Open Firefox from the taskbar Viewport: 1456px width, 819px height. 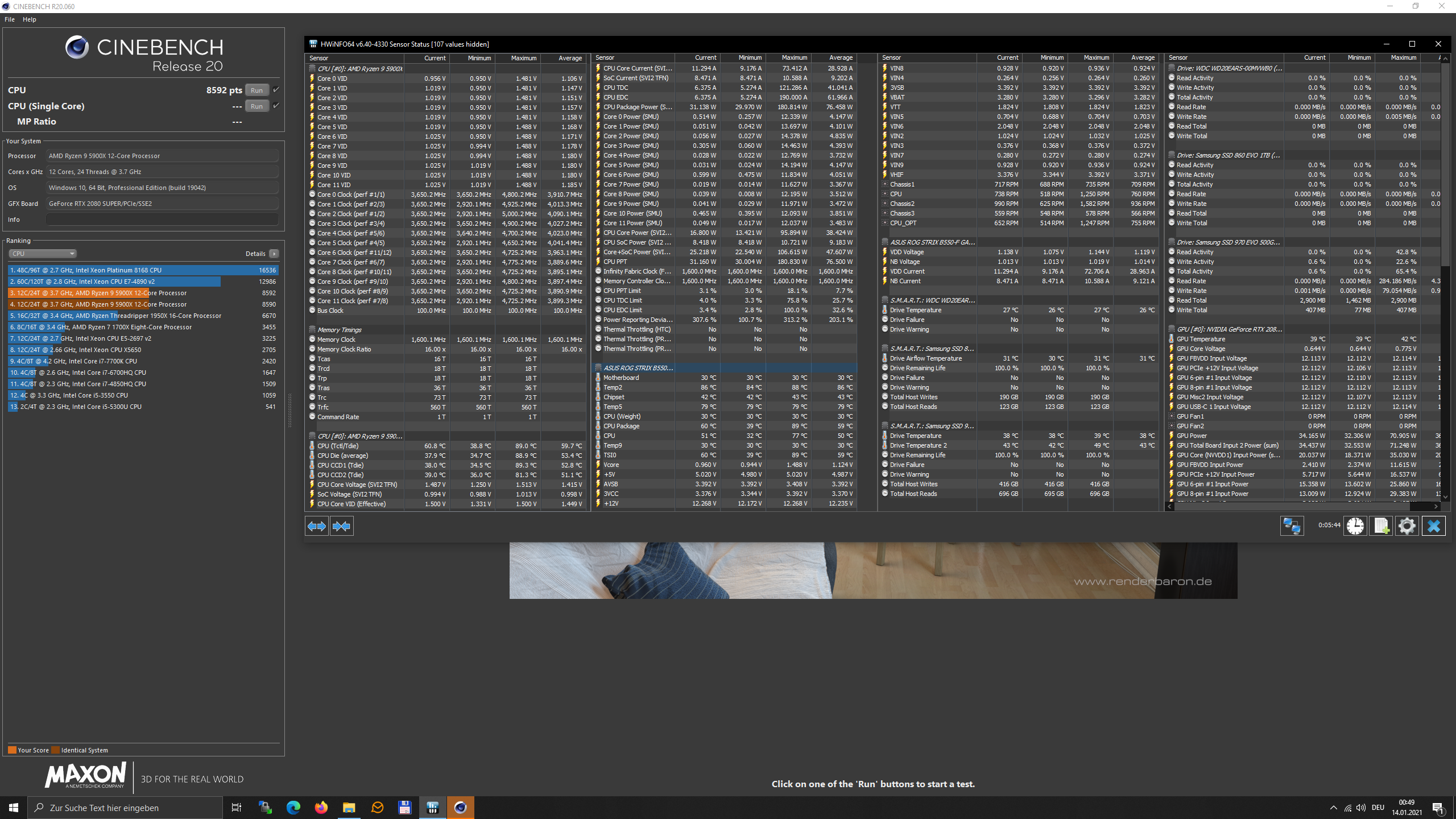coord(321,808)
